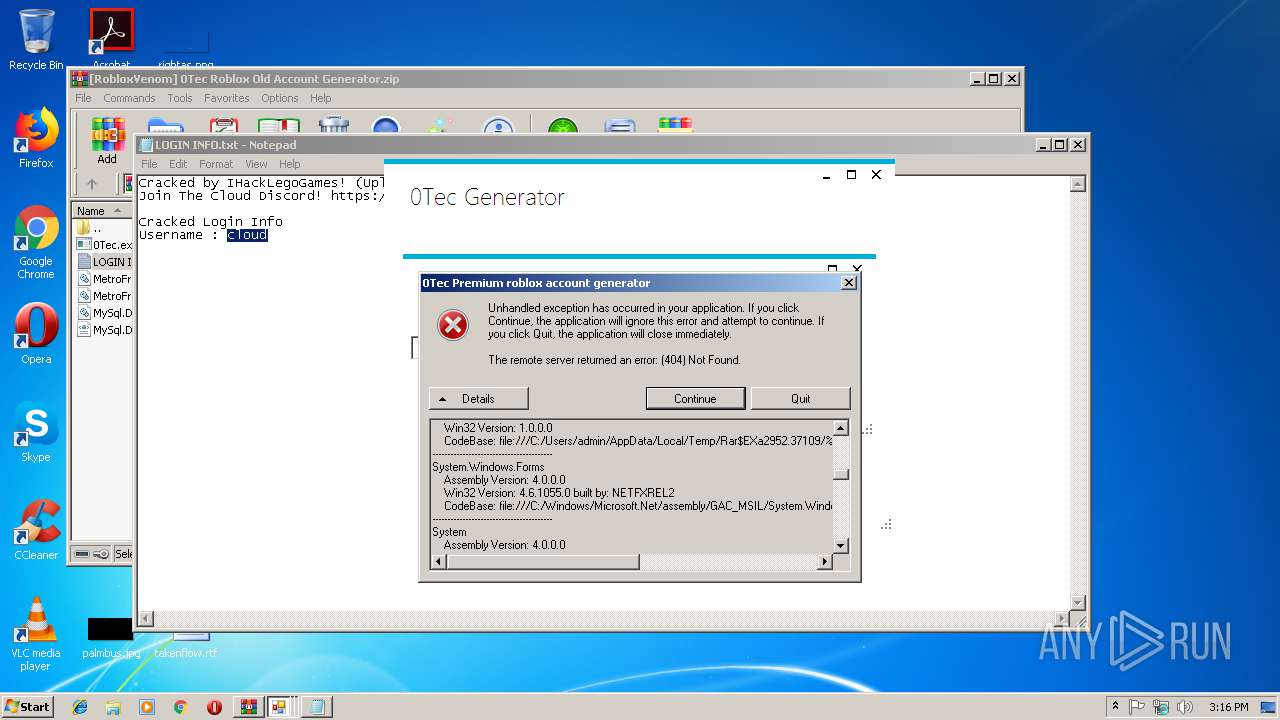Show hidden tray icons arrow

[x=1116, y=707]
